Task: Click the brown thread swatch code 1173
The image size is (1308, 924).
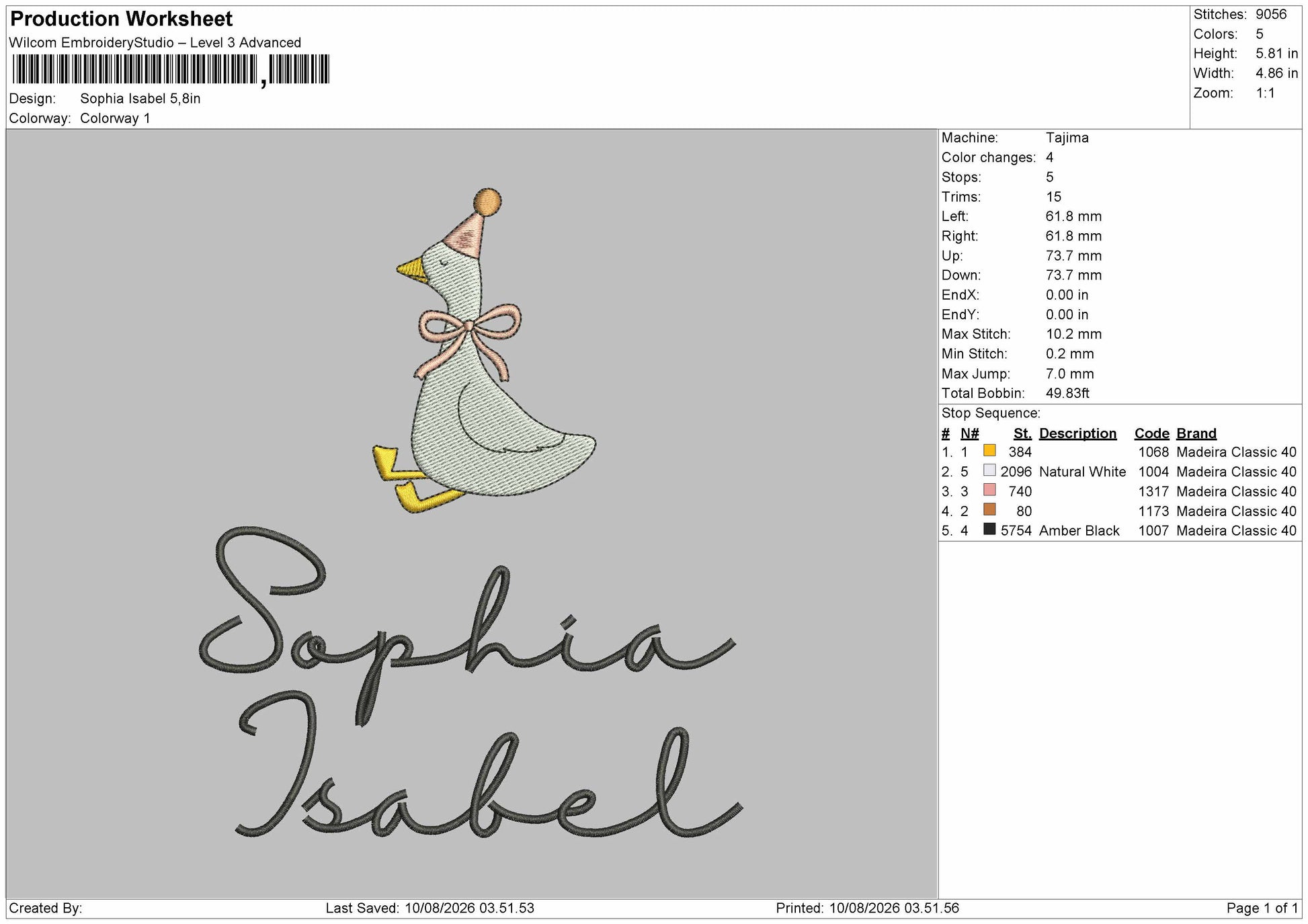Action: pos(989,509)
